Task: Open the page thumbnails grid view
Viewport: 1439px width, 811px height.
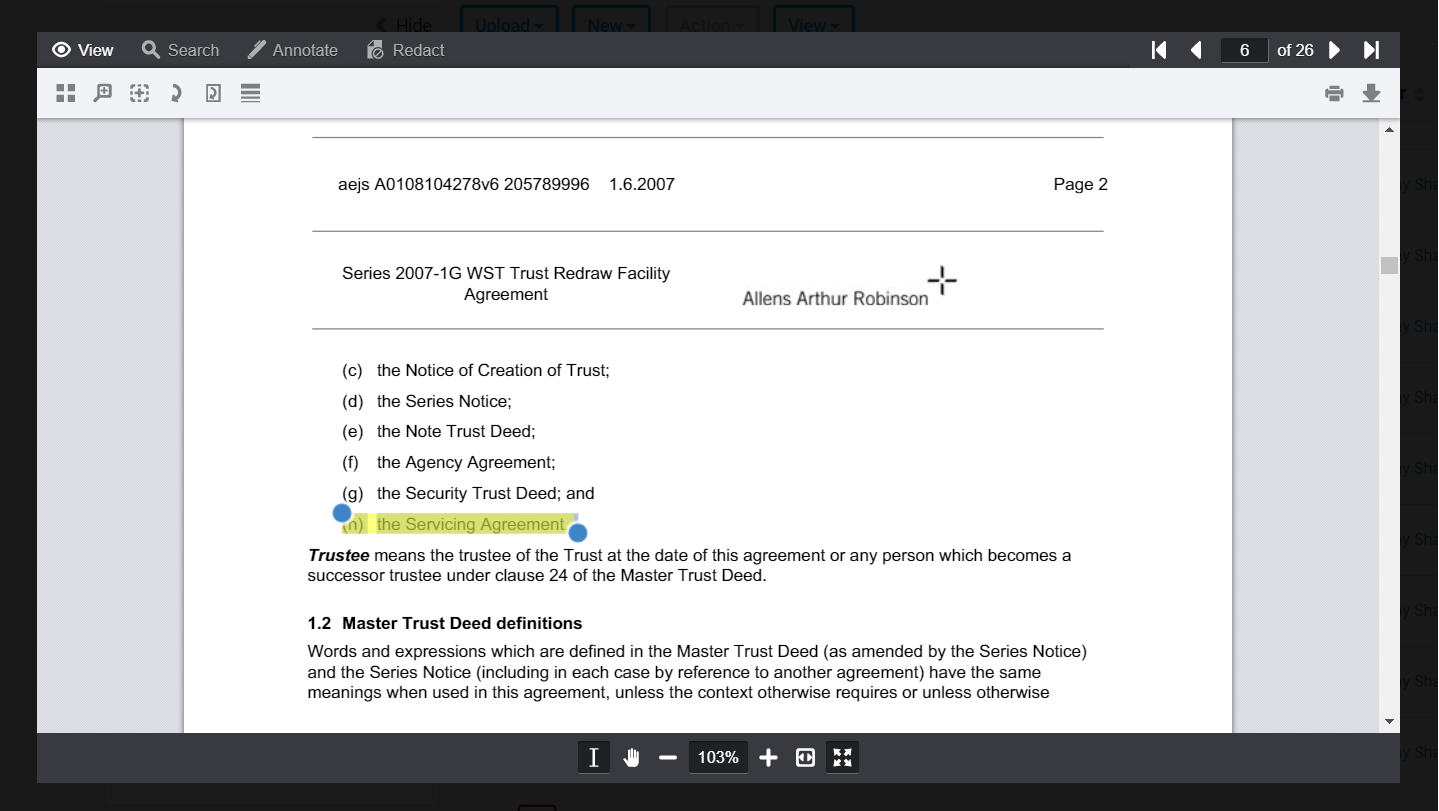Action: (x=66, y=93)
